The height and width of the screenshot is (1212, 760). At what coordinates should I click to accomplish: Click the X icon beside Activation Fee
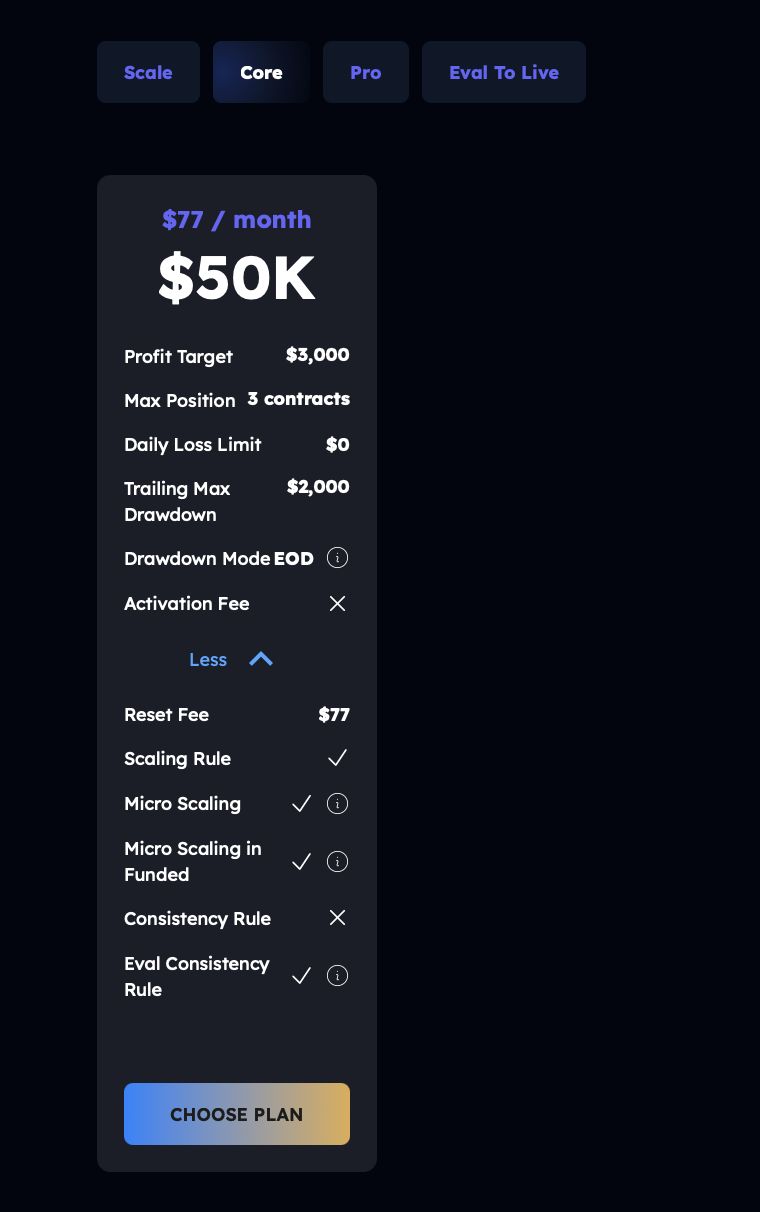click(x=338, y=604)
